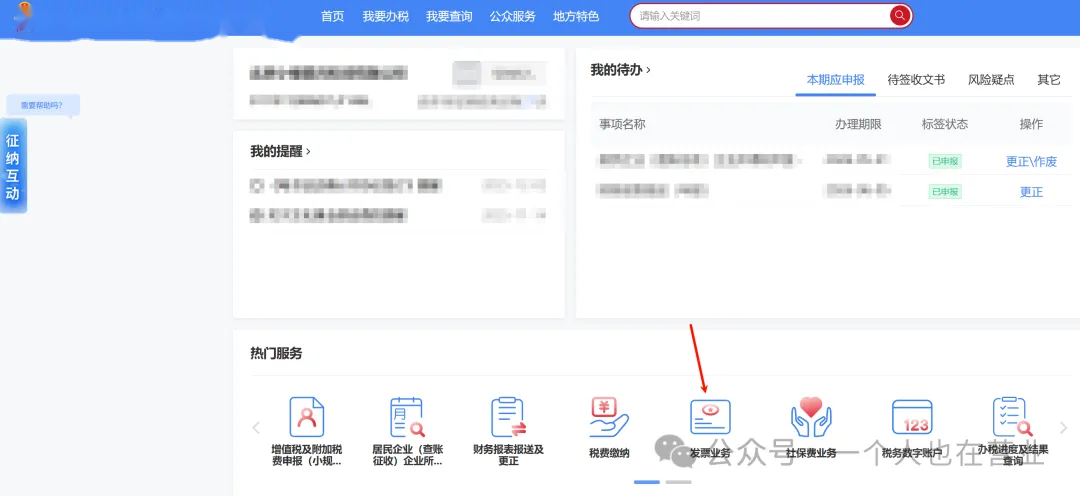Screen dimensions: 1080x496
Task: Expand 我的待办 heading arrow
Action: coord(649,70)
